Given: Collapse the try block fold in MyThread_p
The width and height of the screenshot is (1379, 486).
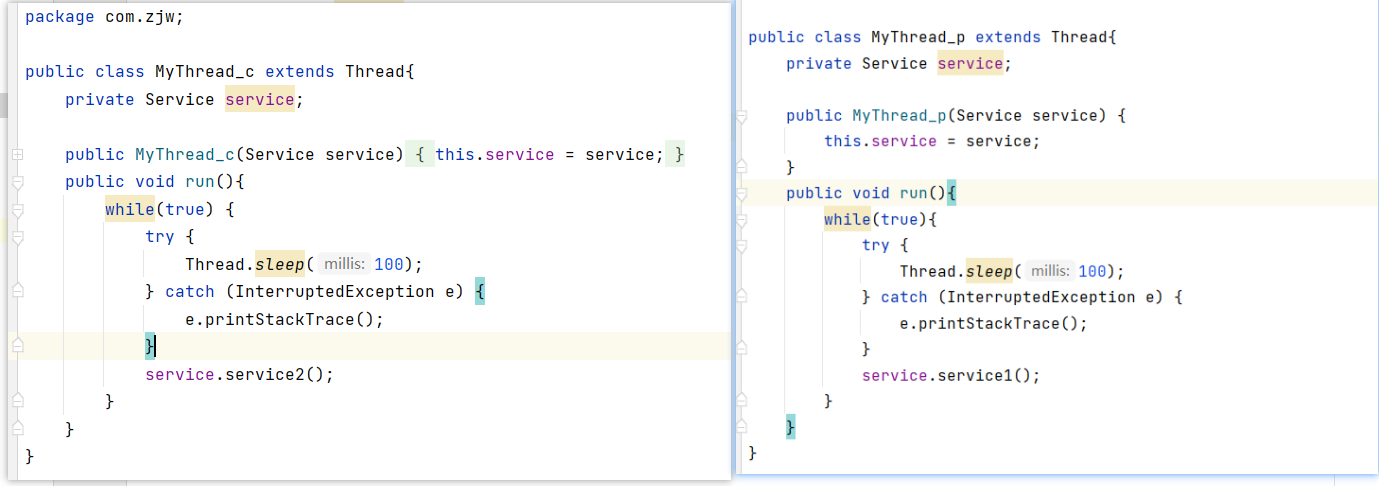Looking at the screenshot, I should pos(742,246).
